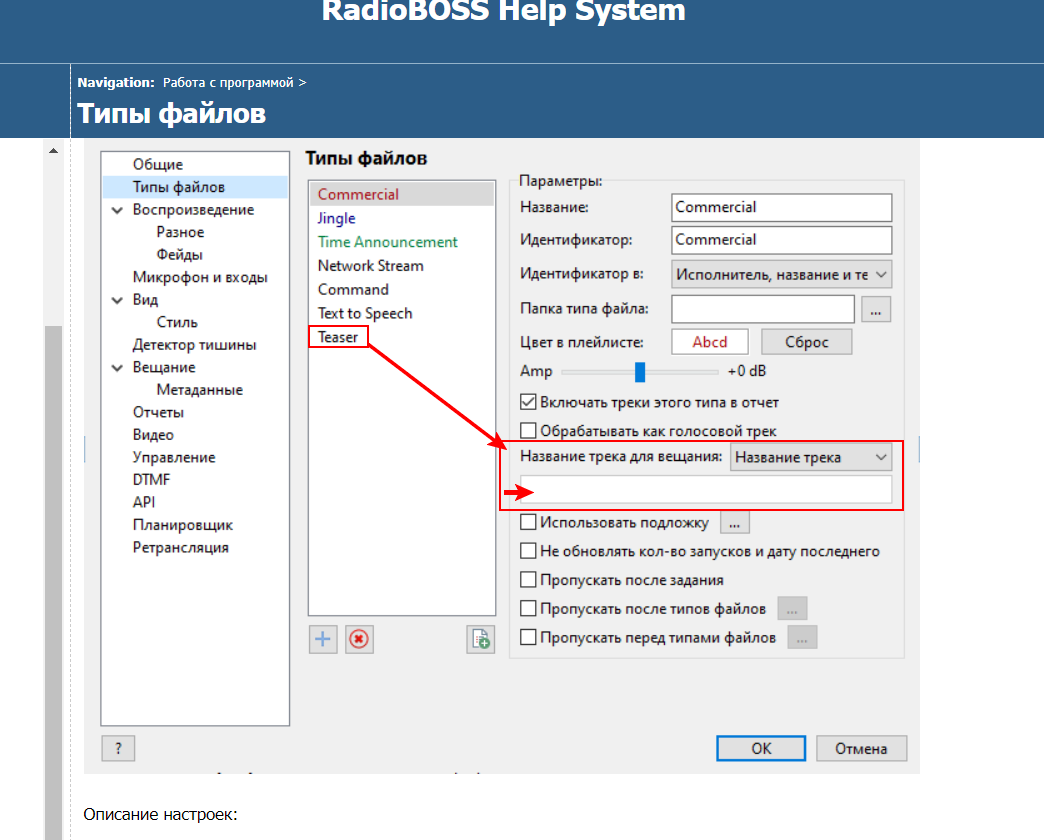The image size is (1044, 840).
Task: Enable 'Обрабатывать как голосовой трек' checkbox
Action: [529, 432]
